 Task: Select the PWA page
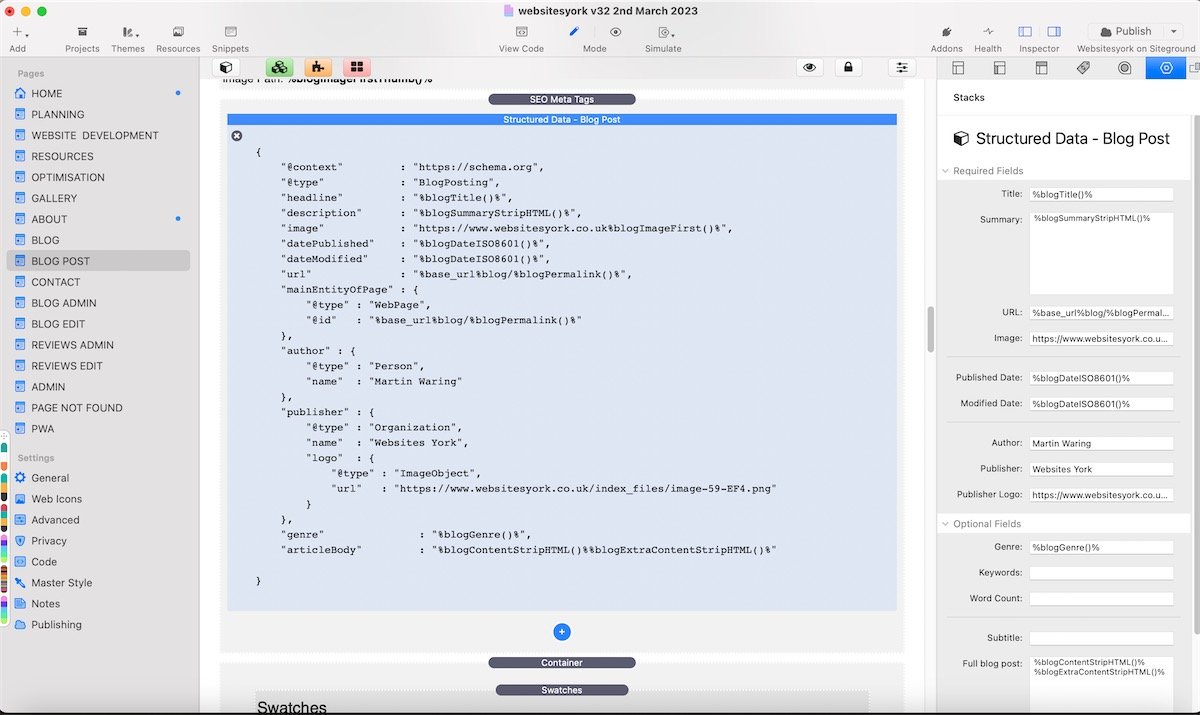pos(98,429)
